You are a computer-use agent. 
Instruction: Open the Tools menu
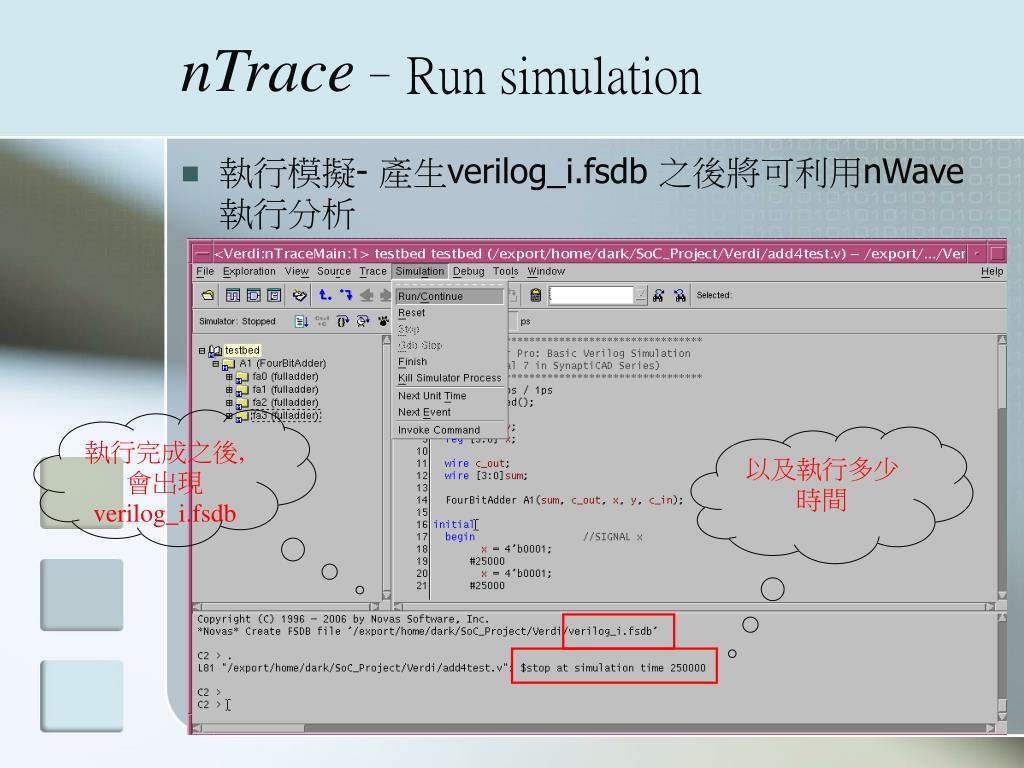(505, 271)
